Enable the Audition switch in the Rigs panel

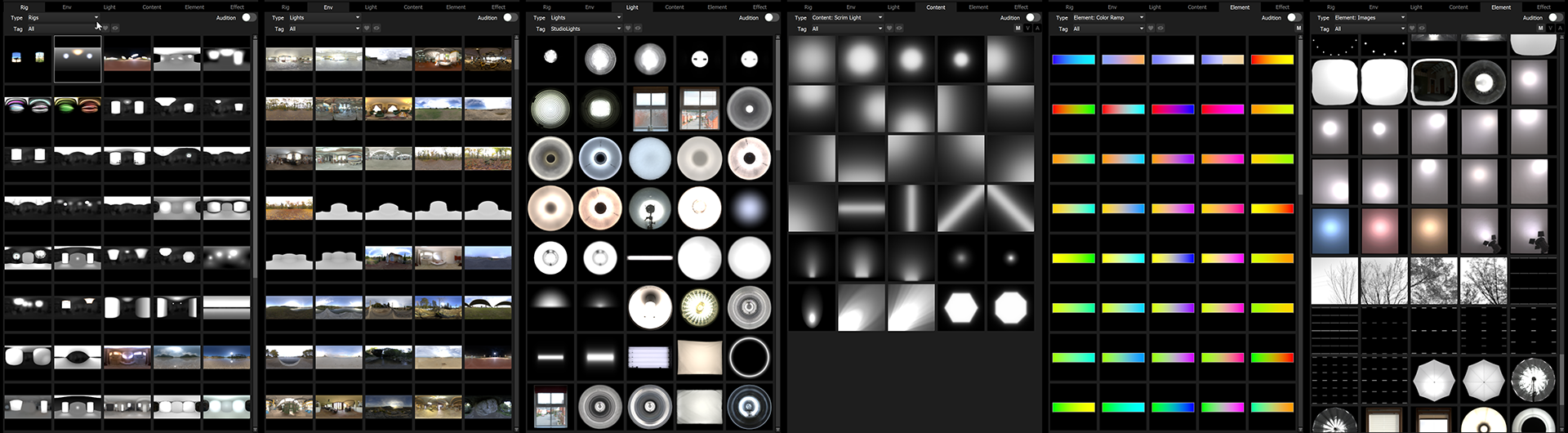tap(248, 17)
